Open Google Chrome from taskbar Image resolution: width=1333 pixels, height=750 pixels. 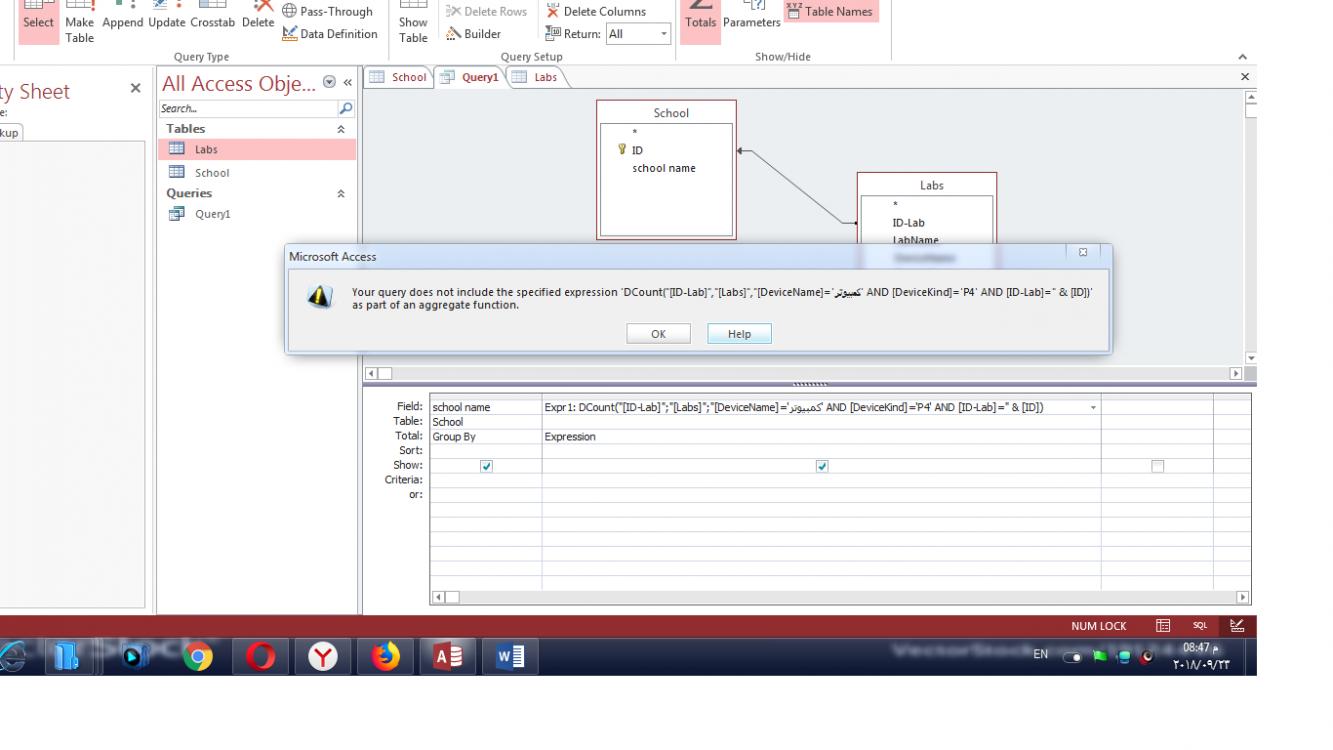point(198,657)
